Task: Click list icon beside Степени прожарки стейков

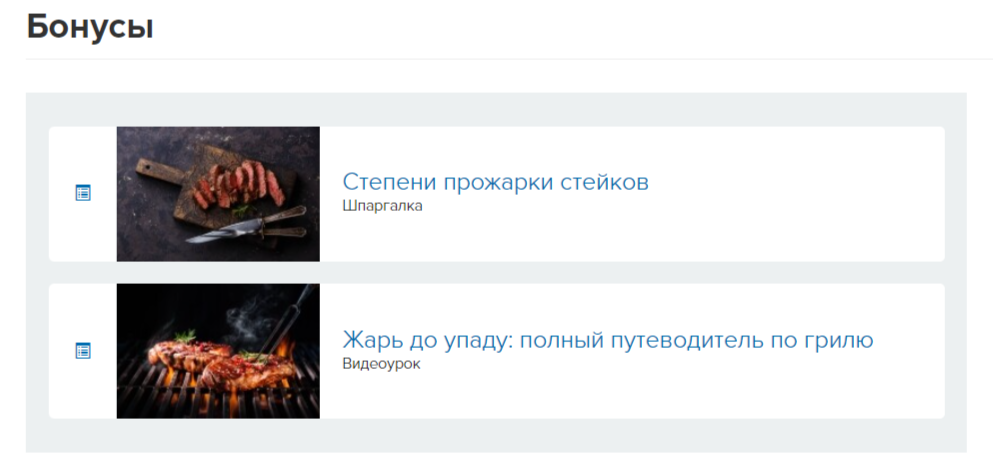Action: 83,193
